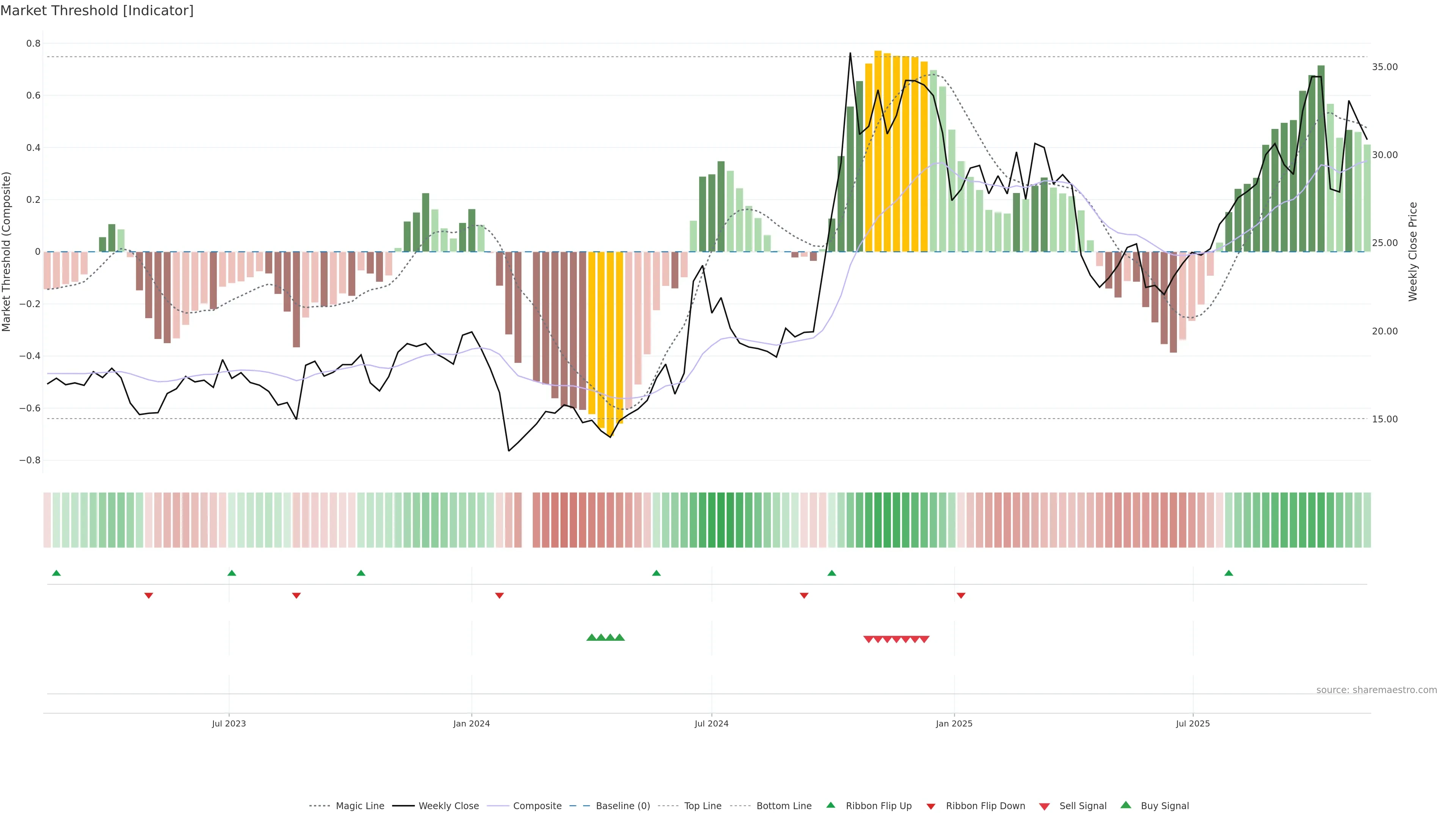Click the Jan 2024 x-axis label

tap(471, 723)
